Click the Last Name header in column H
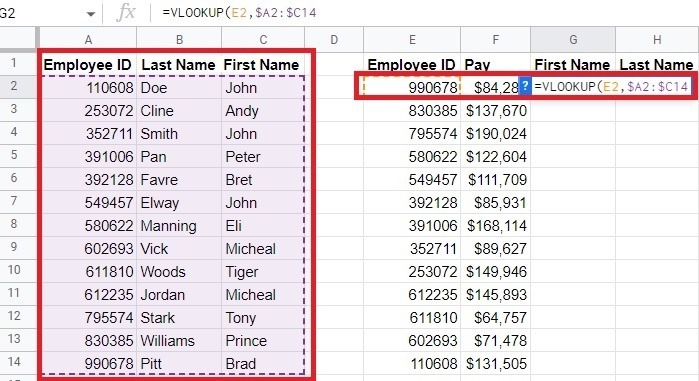Viewport: 699px width, 381px height. [657, 65]
